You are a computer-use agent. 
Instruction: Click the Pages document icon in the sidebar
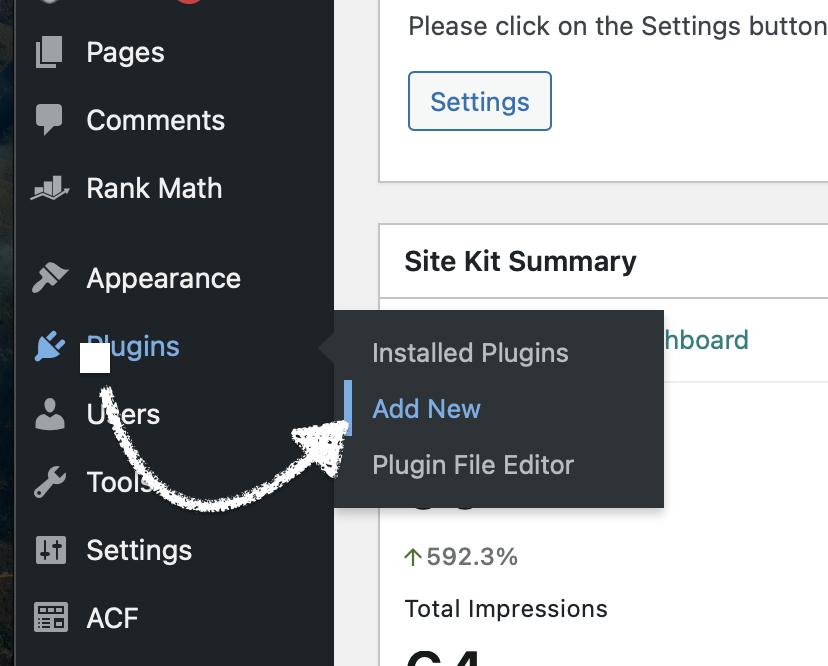[x=50, y=52]
